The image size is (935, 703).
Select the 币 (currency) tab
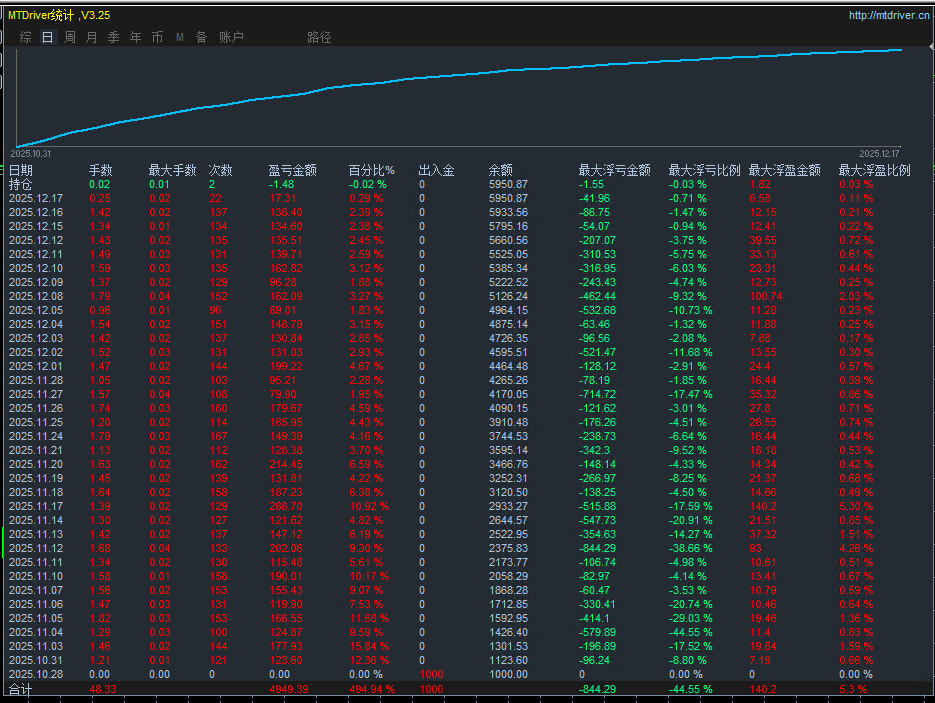pyautogui.click(x=157, y=37)
